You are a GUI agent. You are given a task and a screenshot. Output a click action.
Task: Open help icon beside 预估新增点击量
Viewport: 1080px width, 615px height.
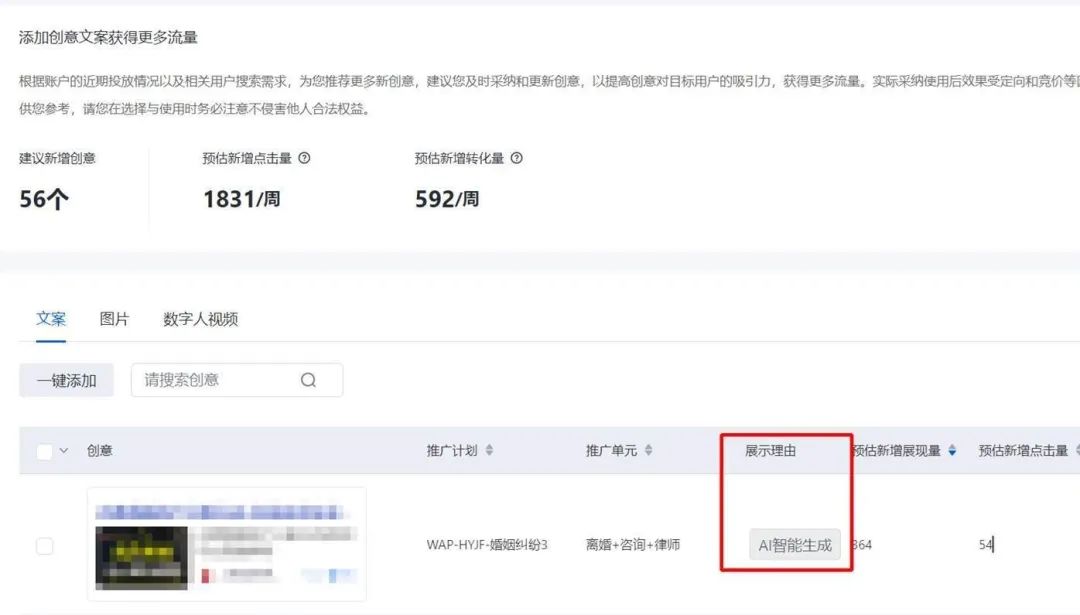click(x=304, y=158)
